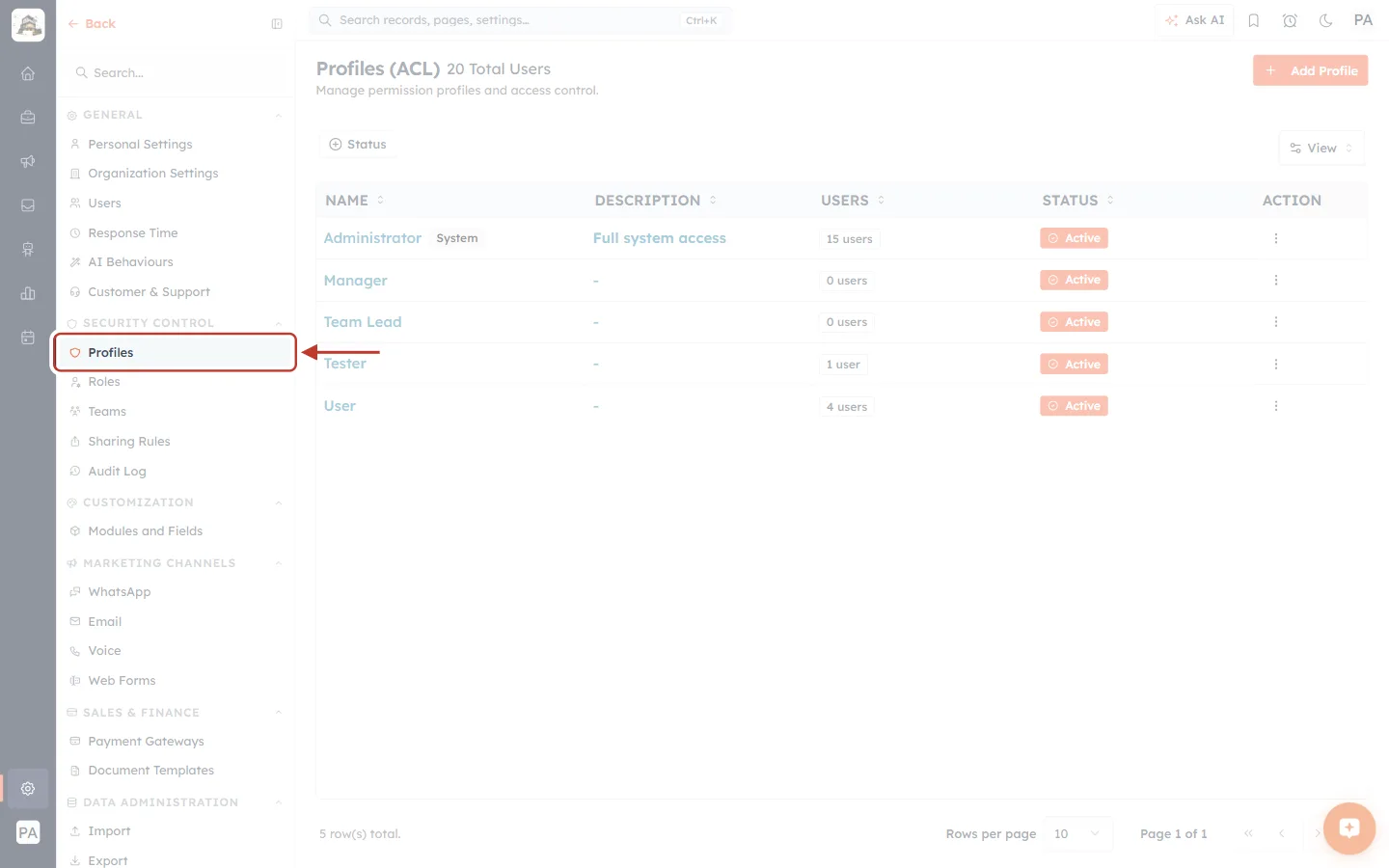1389x868 pixels.
Task: Open action menu for Tester row
Action: [x=1276, y=365]
